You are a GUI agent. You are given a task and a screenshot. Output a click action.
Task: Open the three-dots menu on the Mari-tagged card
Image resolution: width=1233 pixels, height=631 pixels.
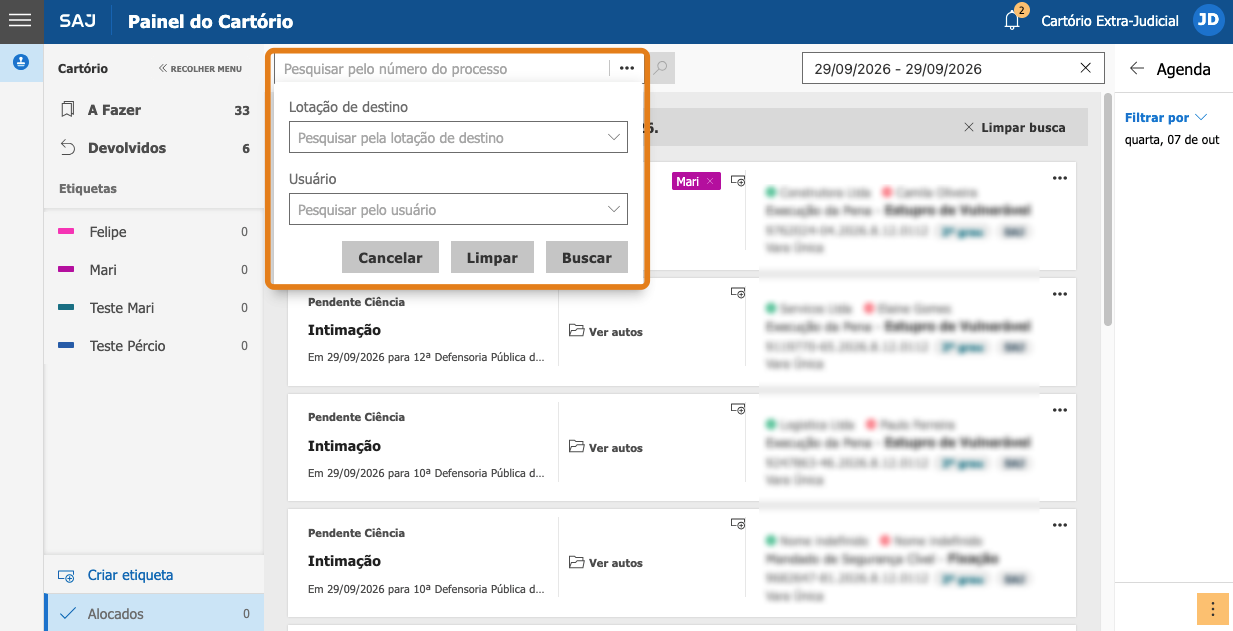tap(1060, 178)
